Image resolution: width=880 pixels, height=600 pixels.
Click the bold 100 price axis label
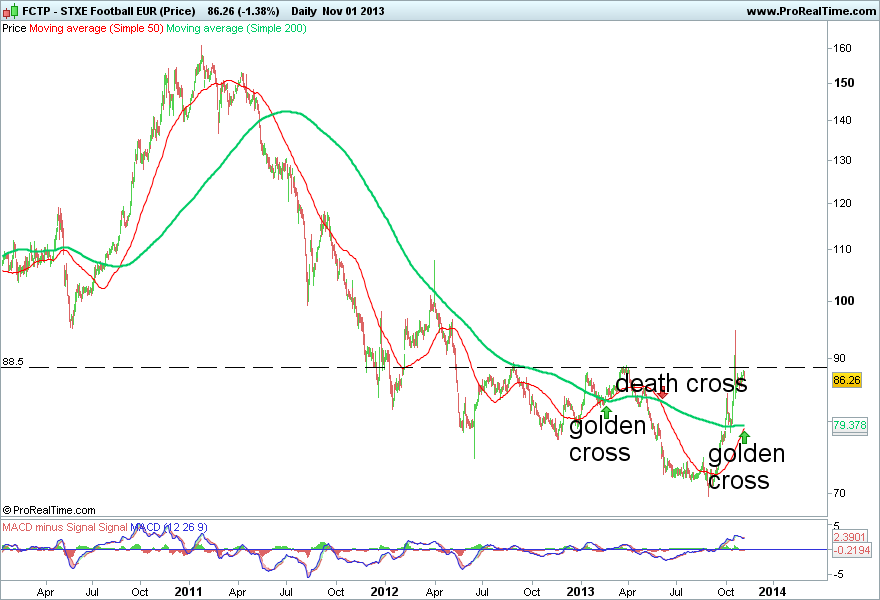pyautogui.click(x=844, y=301)
